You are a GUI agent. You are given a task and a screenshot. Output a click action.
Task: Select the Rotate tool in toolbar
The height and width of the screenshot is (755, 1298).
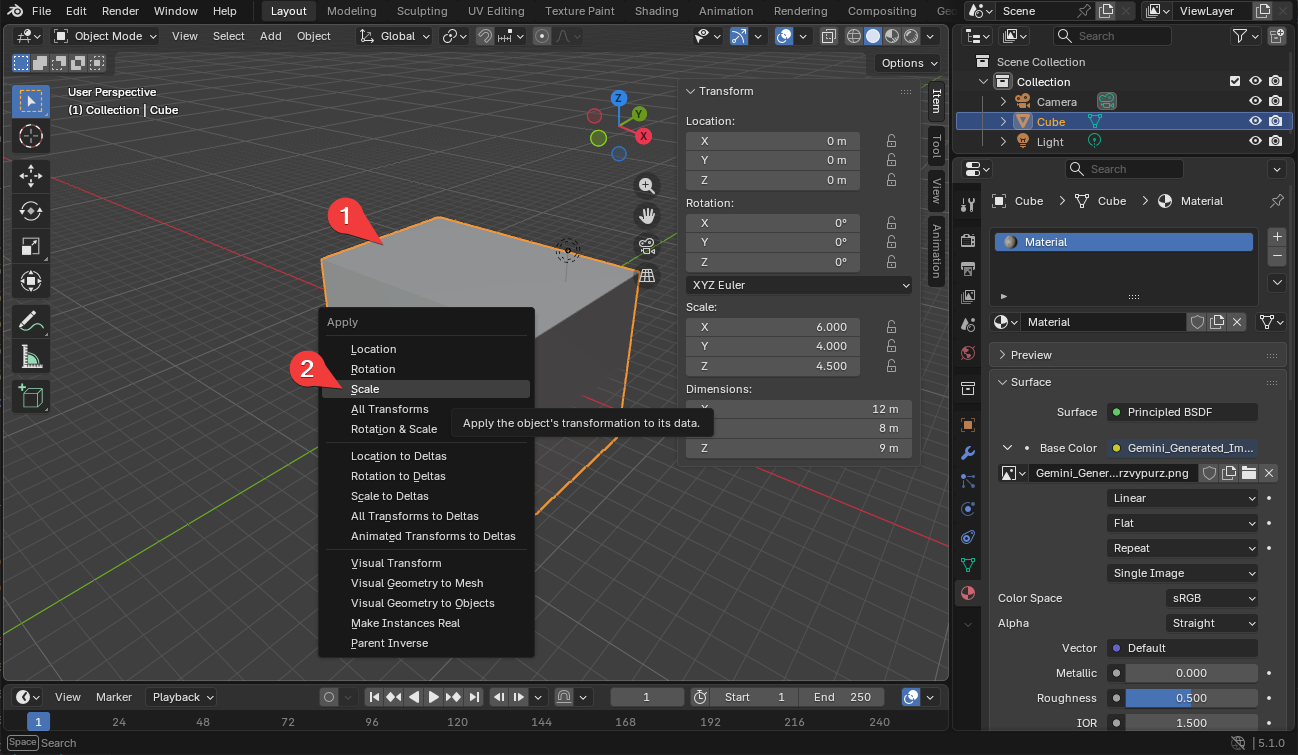31,211
